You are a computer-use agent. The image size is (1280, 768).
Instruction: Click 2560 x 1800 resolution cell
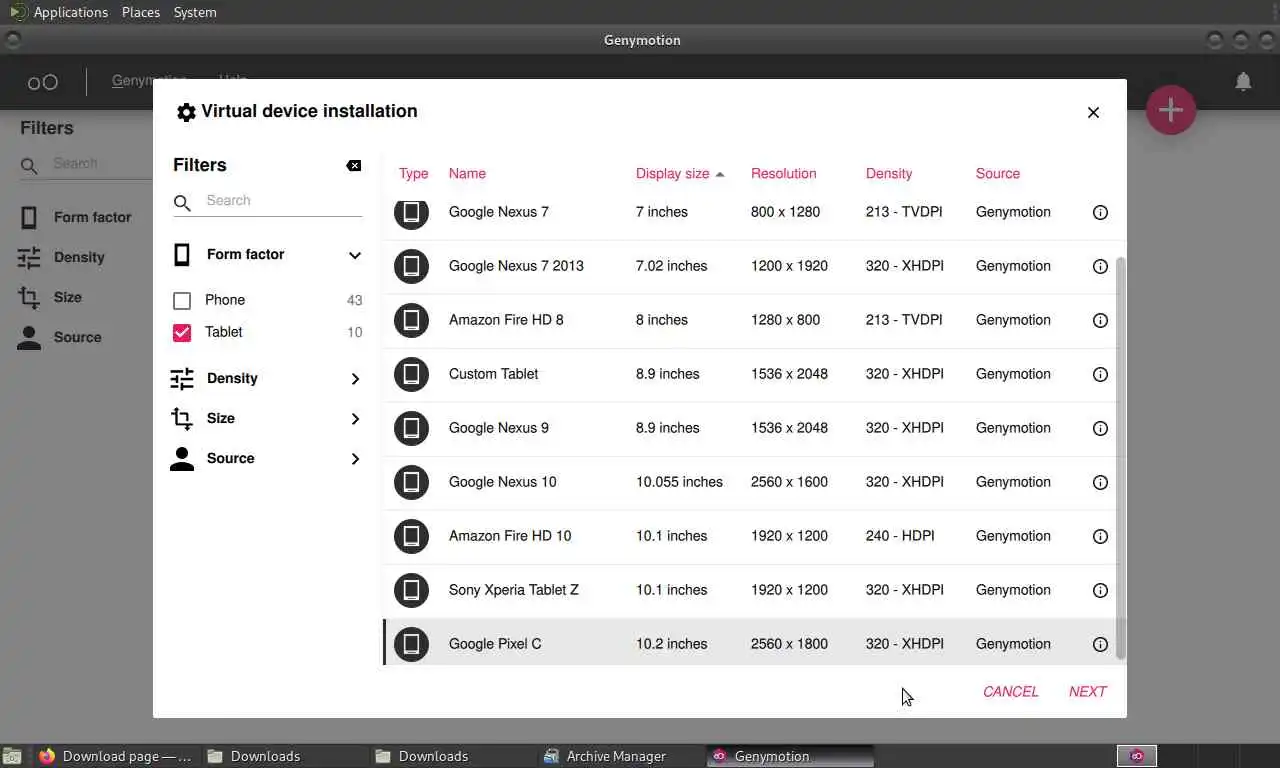789,644
